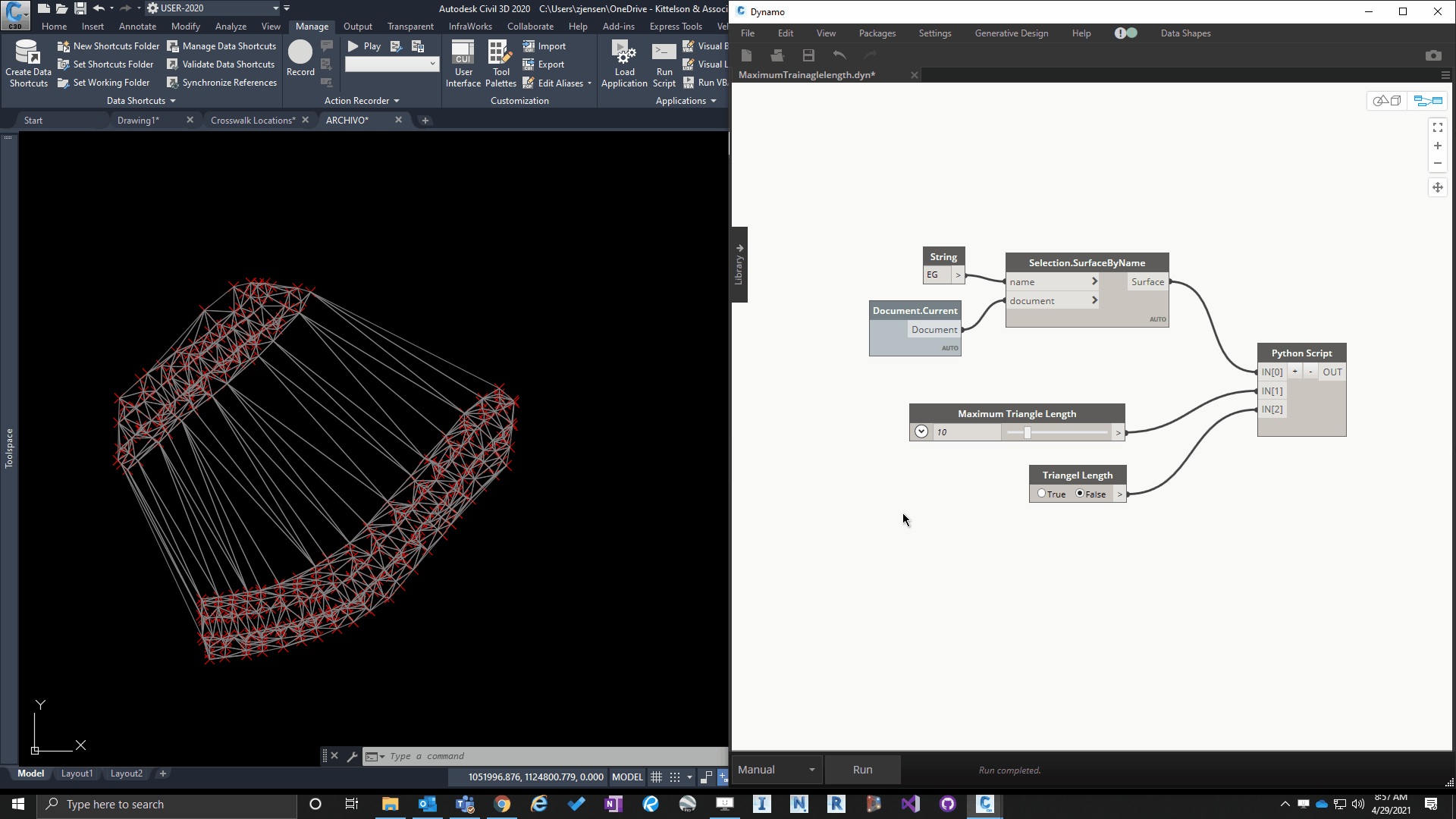Open the AutoCAD application menu logo
Screen dimensions: 1456x819
point(15,15)
